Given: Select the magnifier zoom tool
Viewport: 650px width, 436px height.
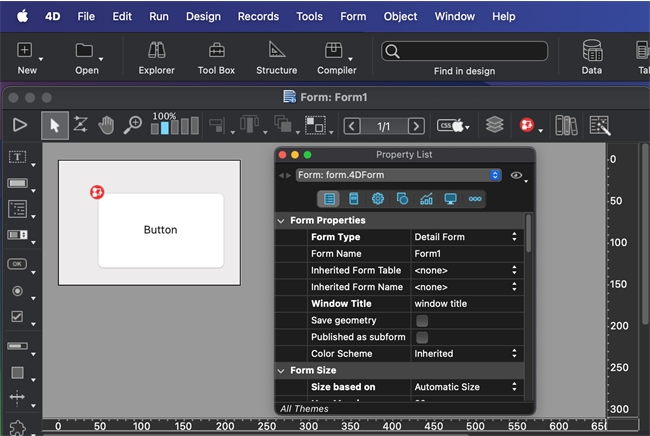Looking at the screenshot, I should pyautogui.click(x=132, y=125).
